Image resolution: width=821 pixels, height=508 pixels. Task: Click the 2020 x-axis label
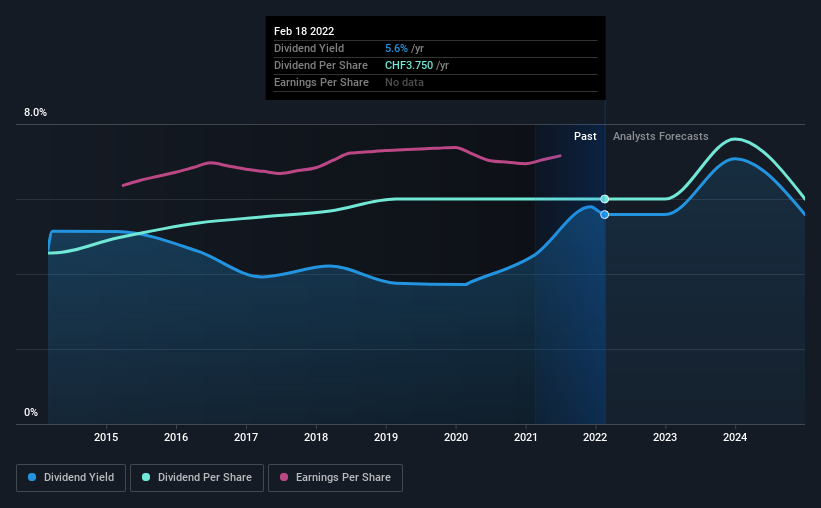tap(456, 437)
